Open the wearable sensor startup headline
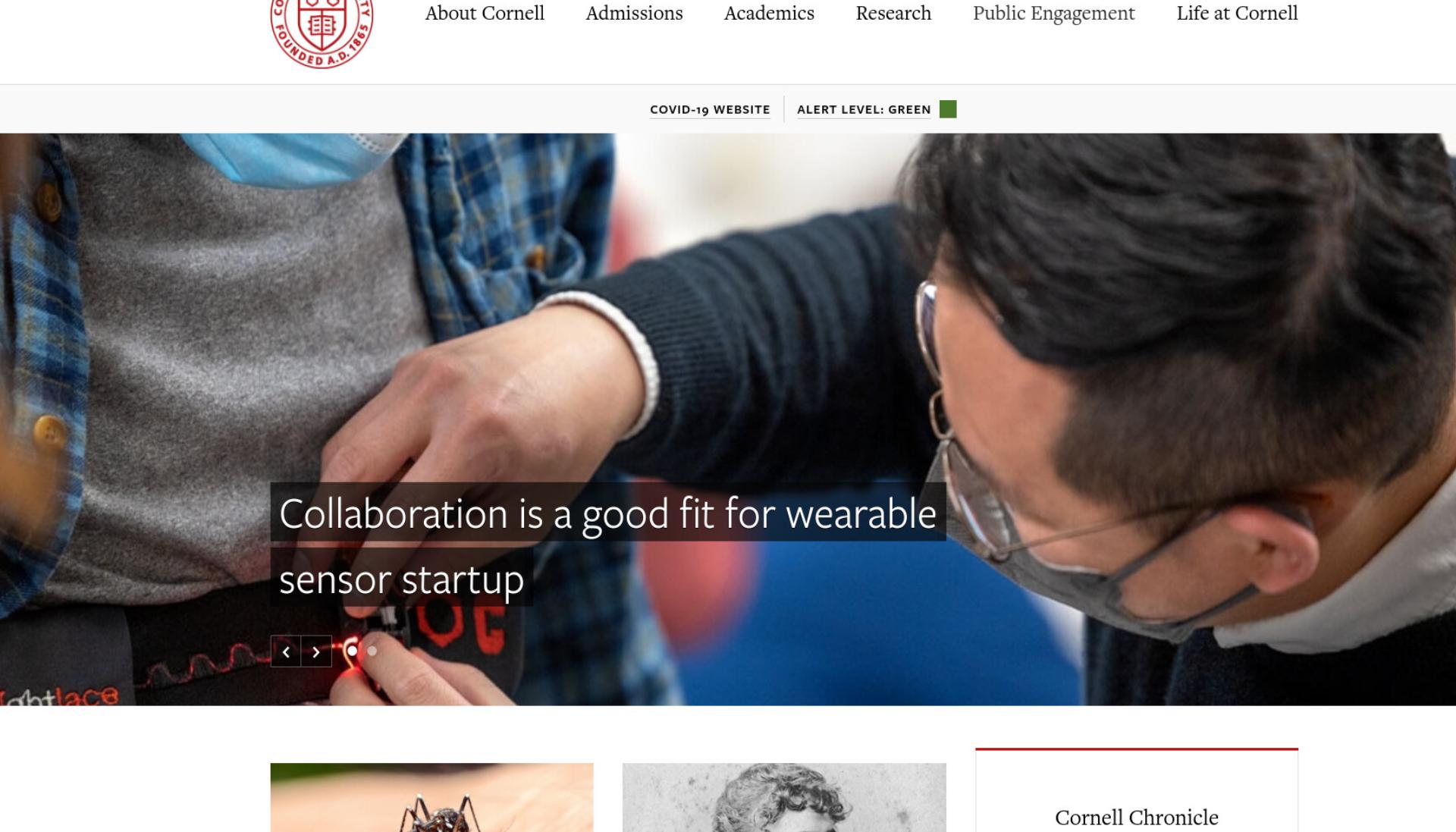Image resolution: width=1456 pixels, height=832 pixels. pos(607,544)
